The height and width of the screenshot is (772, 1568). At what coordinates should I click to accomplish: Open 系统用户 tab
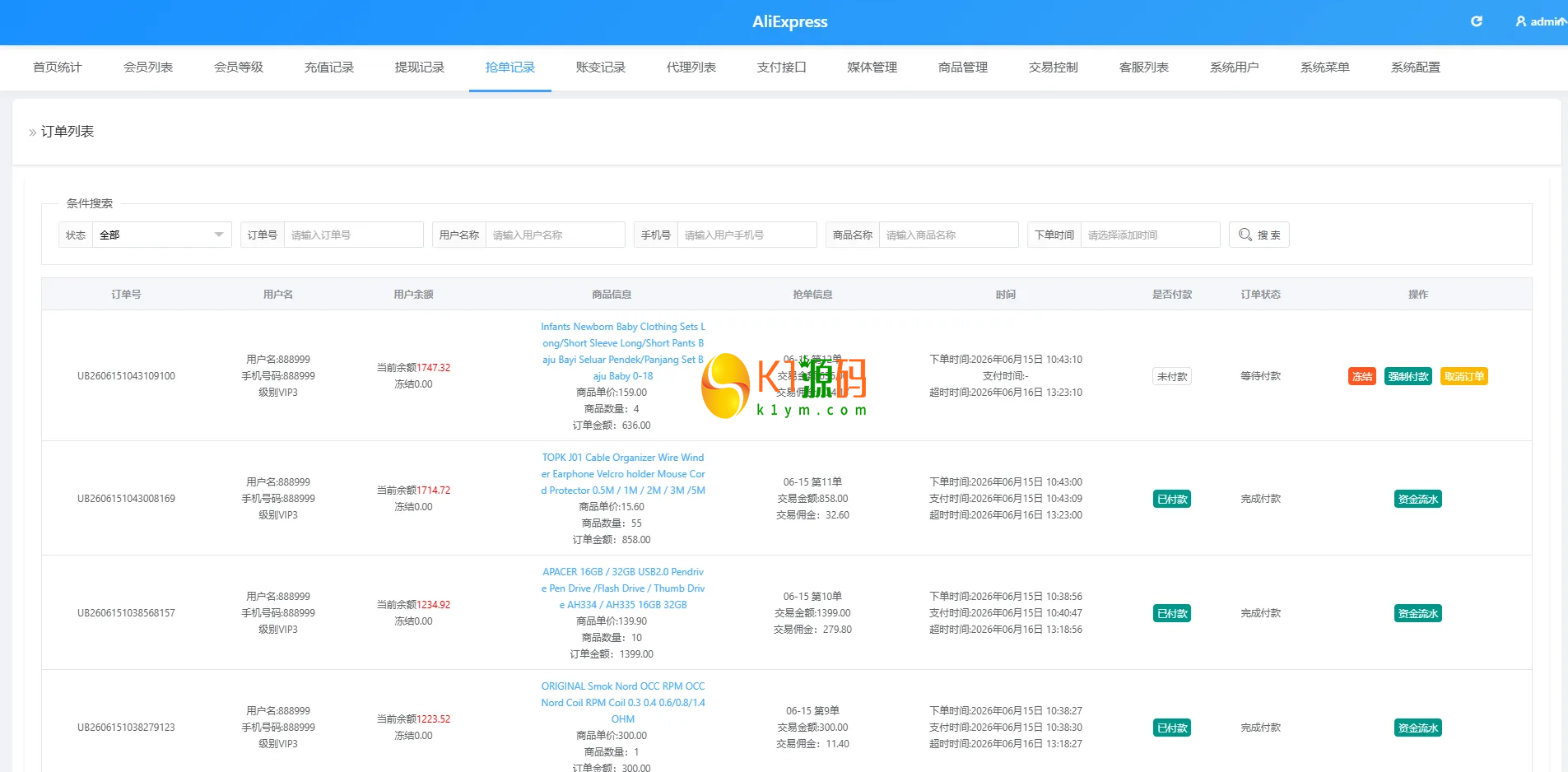coord(1235,67)
